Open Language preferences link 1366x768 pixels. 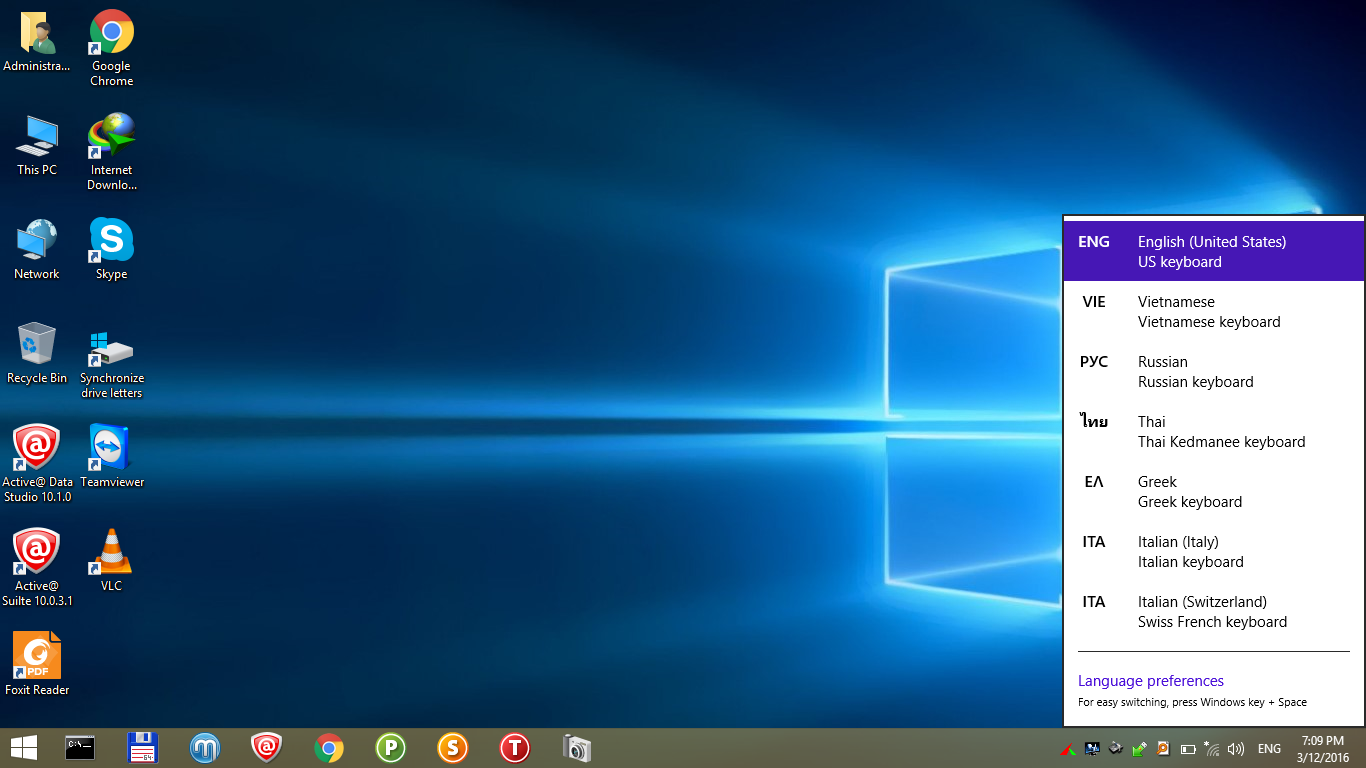coord(1151,681)
